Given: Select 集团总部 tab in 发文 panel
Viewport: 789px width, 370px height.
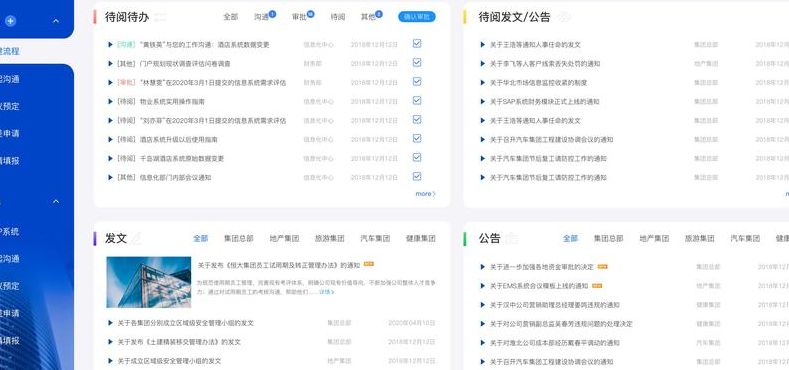Looking at the screenshot, I should click(x=239, y=238).
